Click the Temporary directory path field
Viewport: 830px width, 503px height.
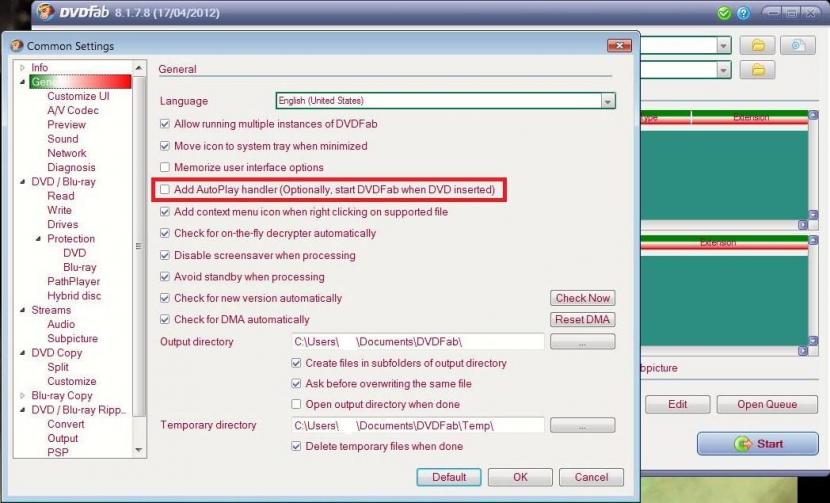[417, 425]
